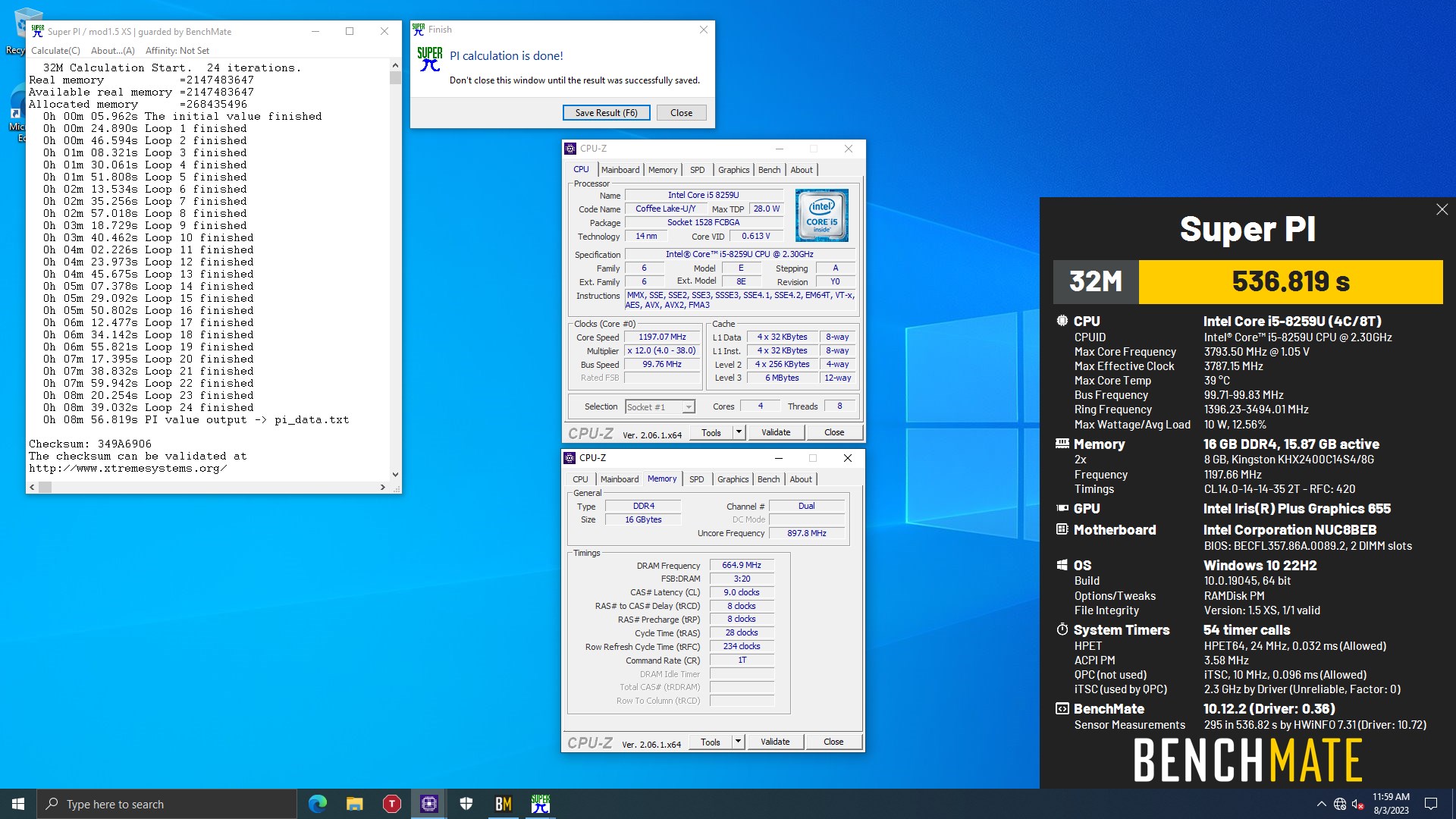Click the 536.819 s result value
Viewport: 1456px width, 819px height.
point(1291,281)
